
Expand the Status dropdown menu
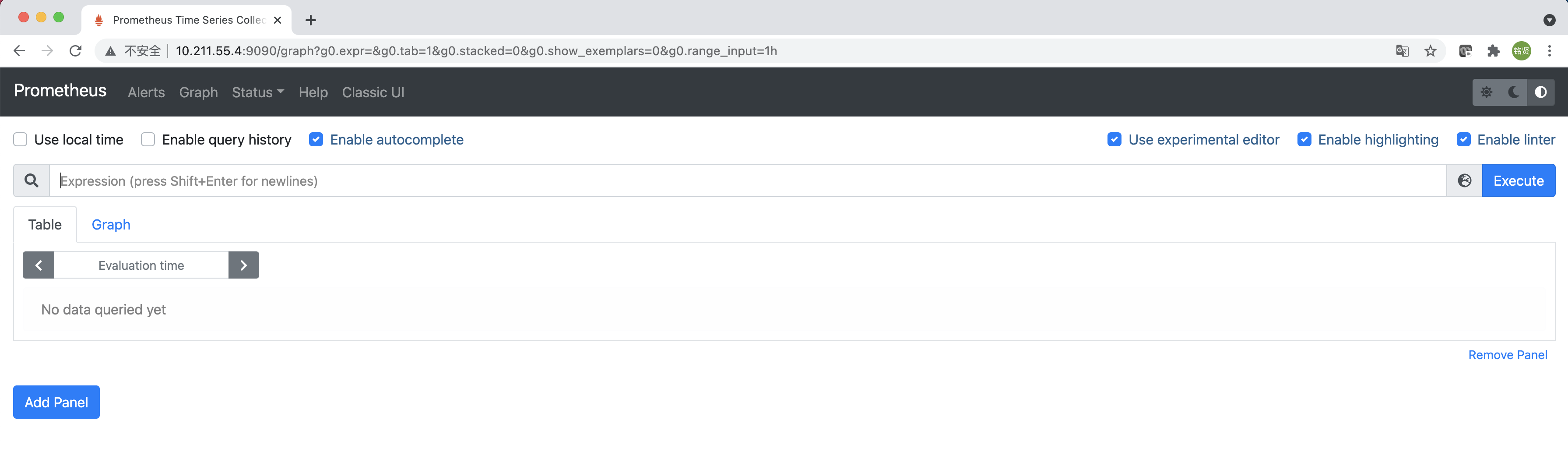(257, 92)
